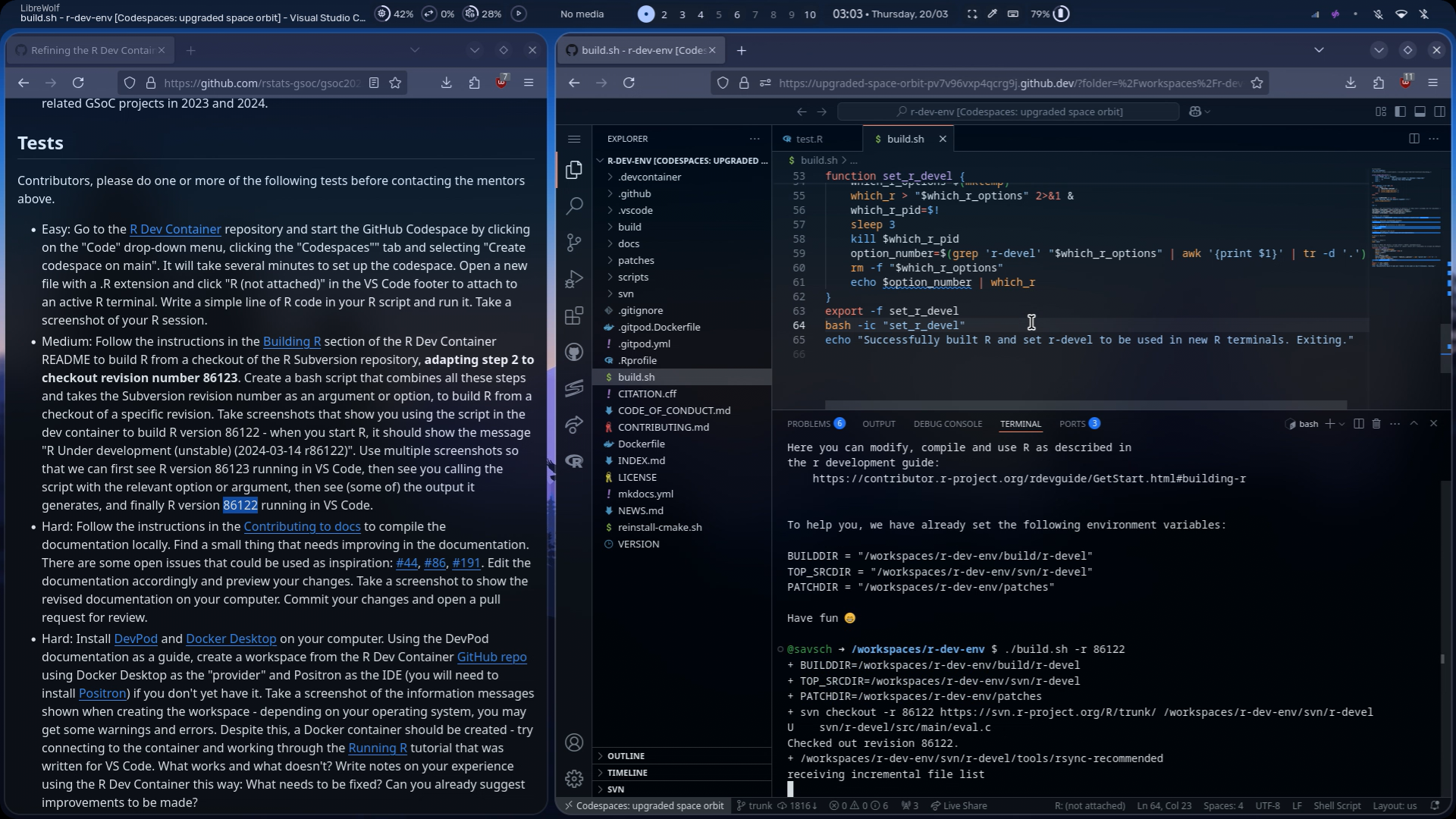This screenshot has width=1456, height=819.
Task: Open Accounts menu in activity bar
Action: point(574,742)
